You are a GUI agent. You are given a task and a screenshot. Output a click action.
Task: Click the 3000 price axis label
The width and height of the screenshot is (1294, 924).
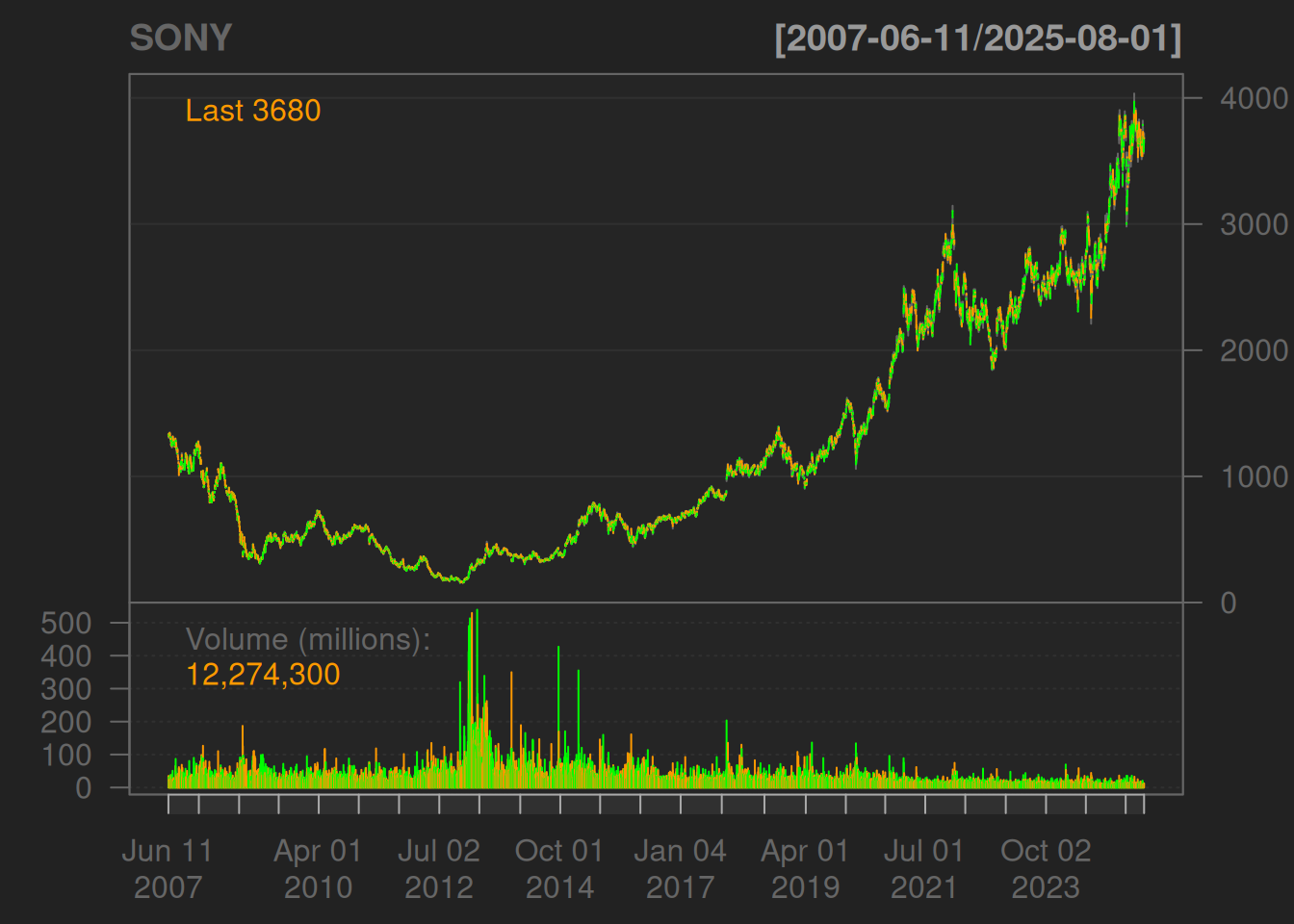tap(1254, 224)
